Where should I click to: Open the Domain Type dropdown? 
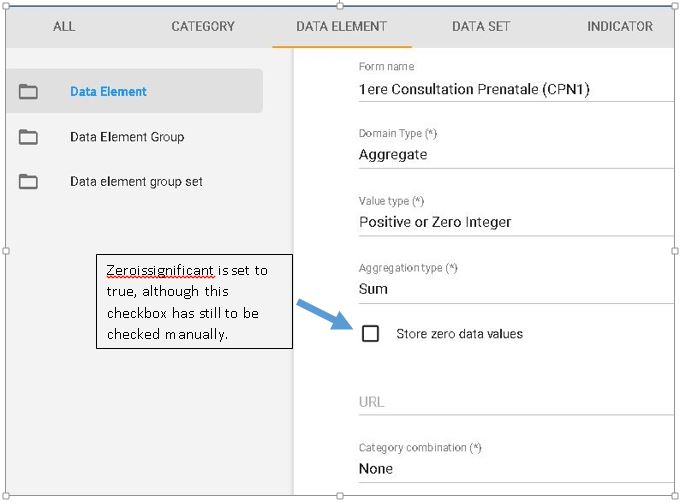click(515, 154)
